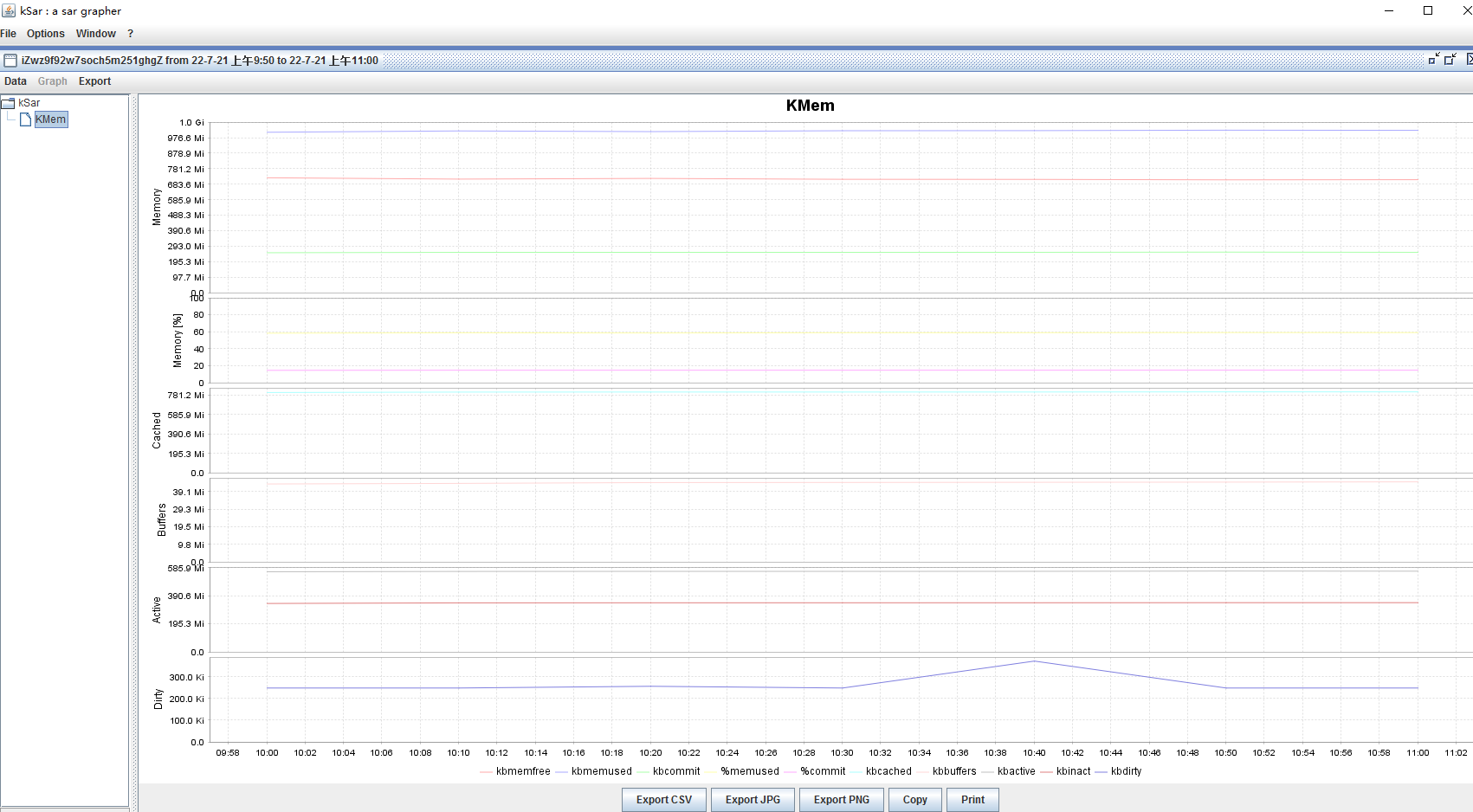Open the Graph menu of the internal frame
Image resolution: width=1473 pixels, height=812 pixels.
tap(53, 81)
